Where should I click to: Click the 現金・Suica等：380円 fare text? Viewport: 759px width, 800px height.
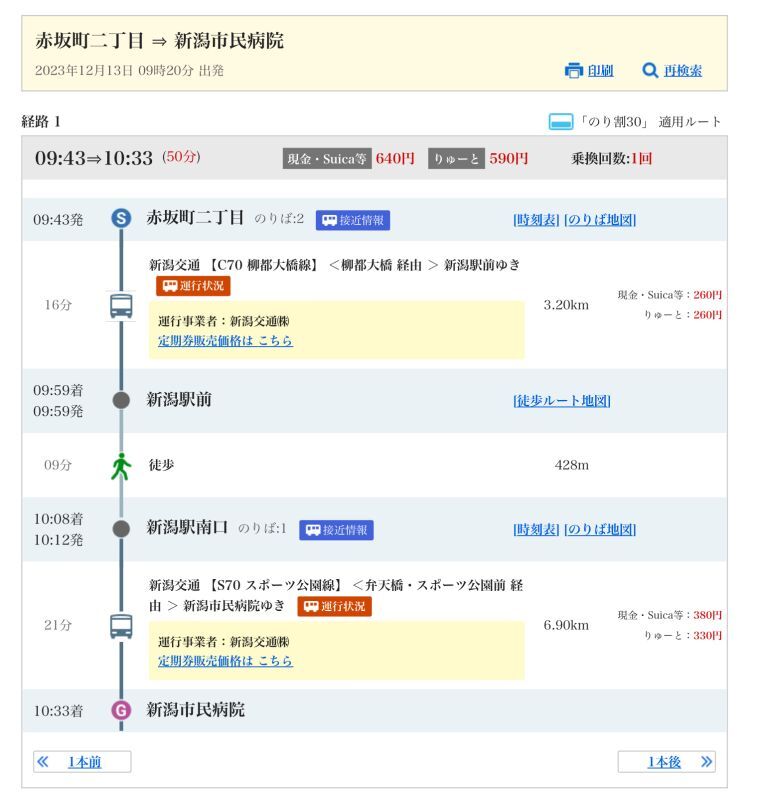[669, 615]
